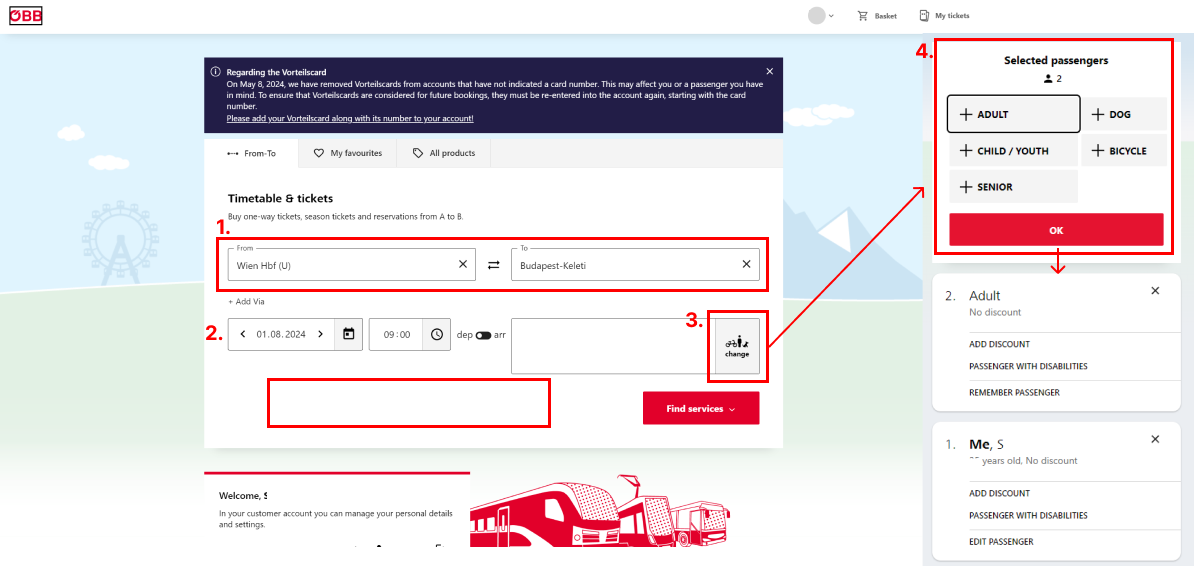Viewport: 1194px width, 566px height.
Task: Swap From and To stations
Action: pos(493,264)
